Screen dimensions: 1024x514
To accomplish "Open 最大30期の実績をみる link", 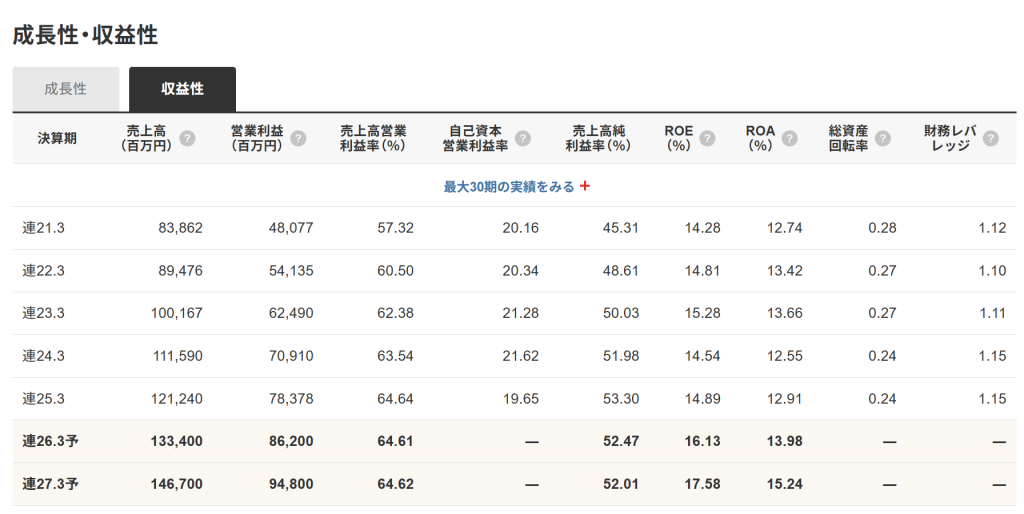I will coord(509,187).
